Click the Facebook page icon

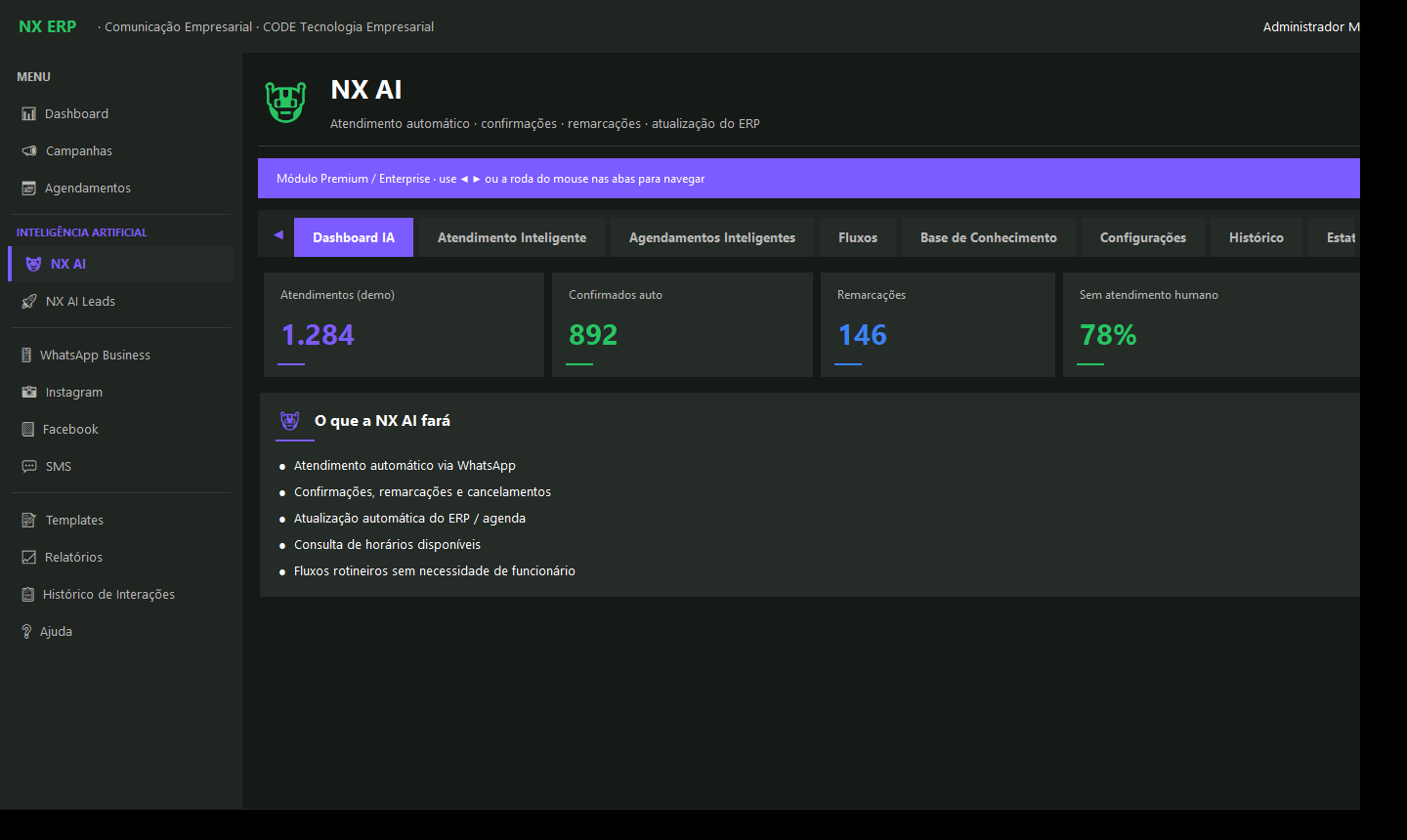click(x=28, y=430)
